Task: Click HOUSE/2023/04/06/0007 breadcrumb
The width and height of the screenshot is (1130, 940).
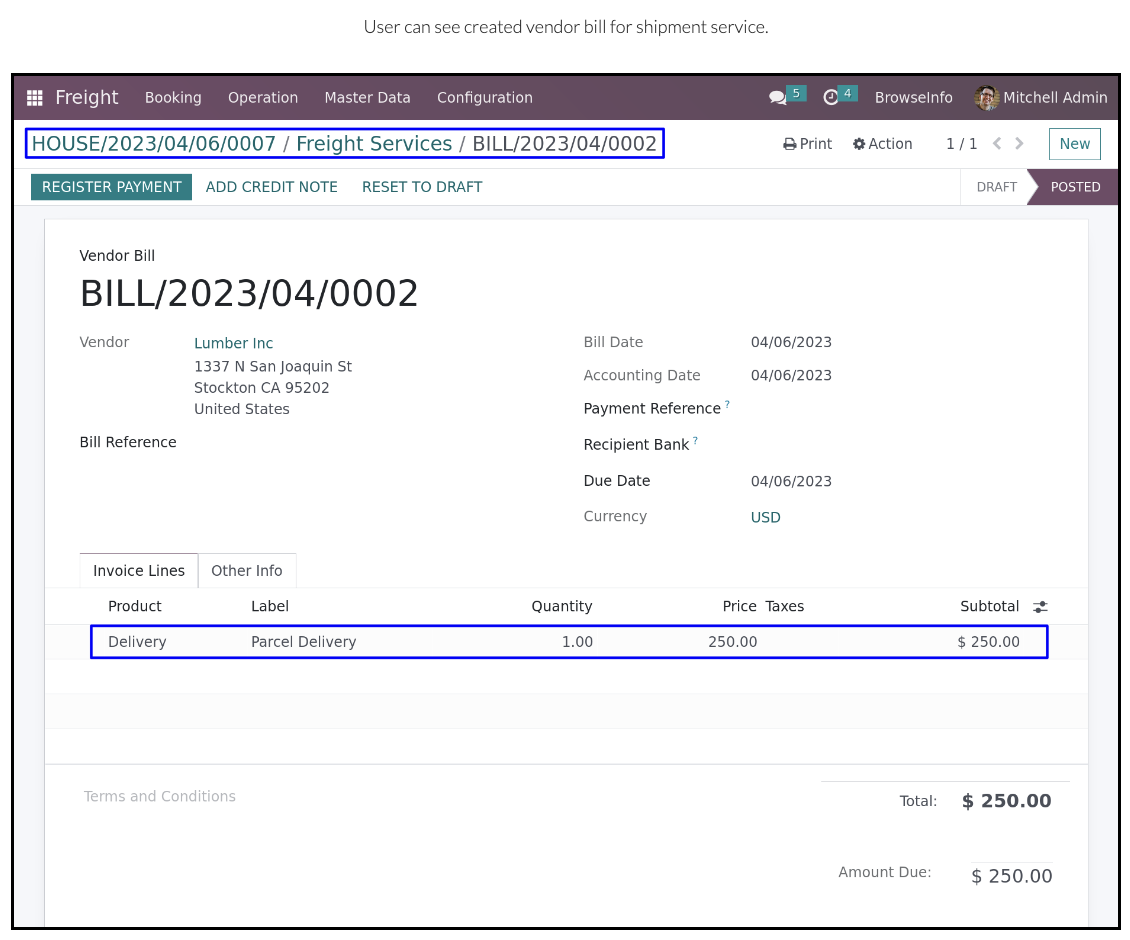Action: pos(154,143)
